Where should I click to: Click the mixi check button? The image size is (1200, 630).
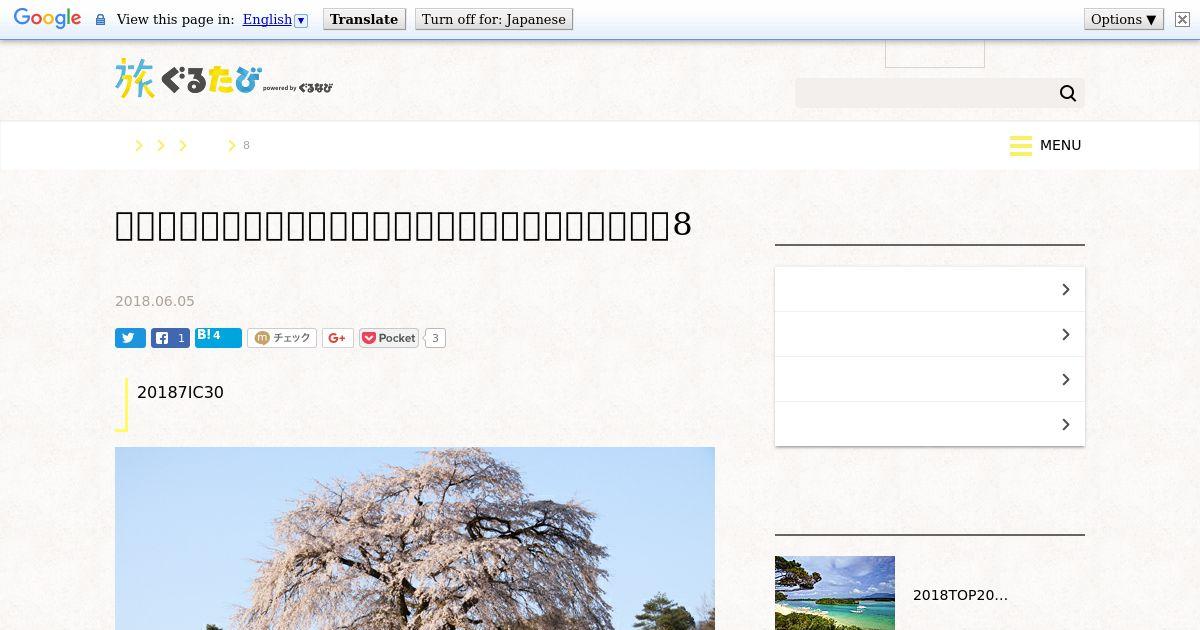pos(282,338)
